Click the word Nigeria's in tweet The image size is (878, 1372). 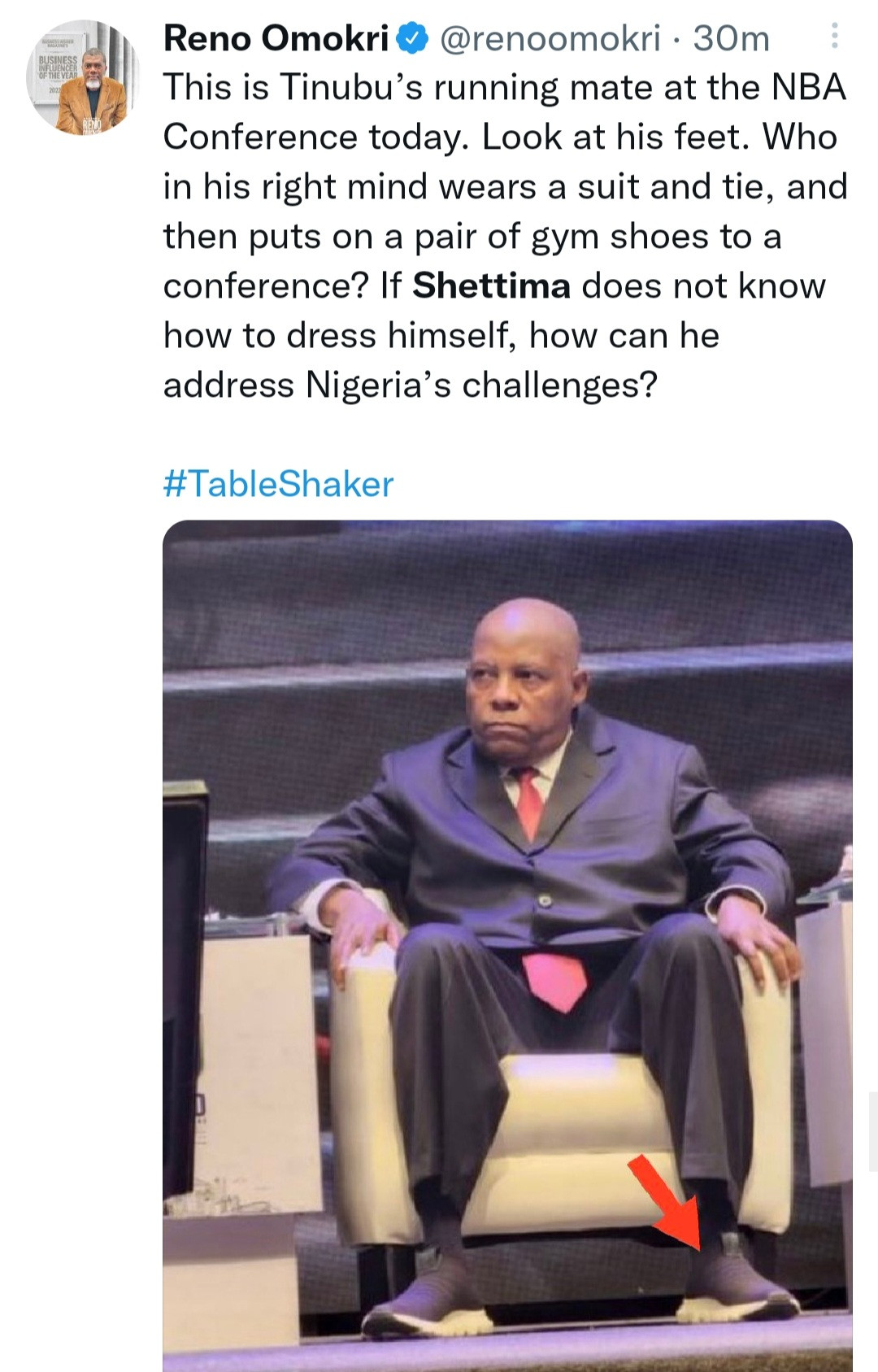tap(378, 385)
